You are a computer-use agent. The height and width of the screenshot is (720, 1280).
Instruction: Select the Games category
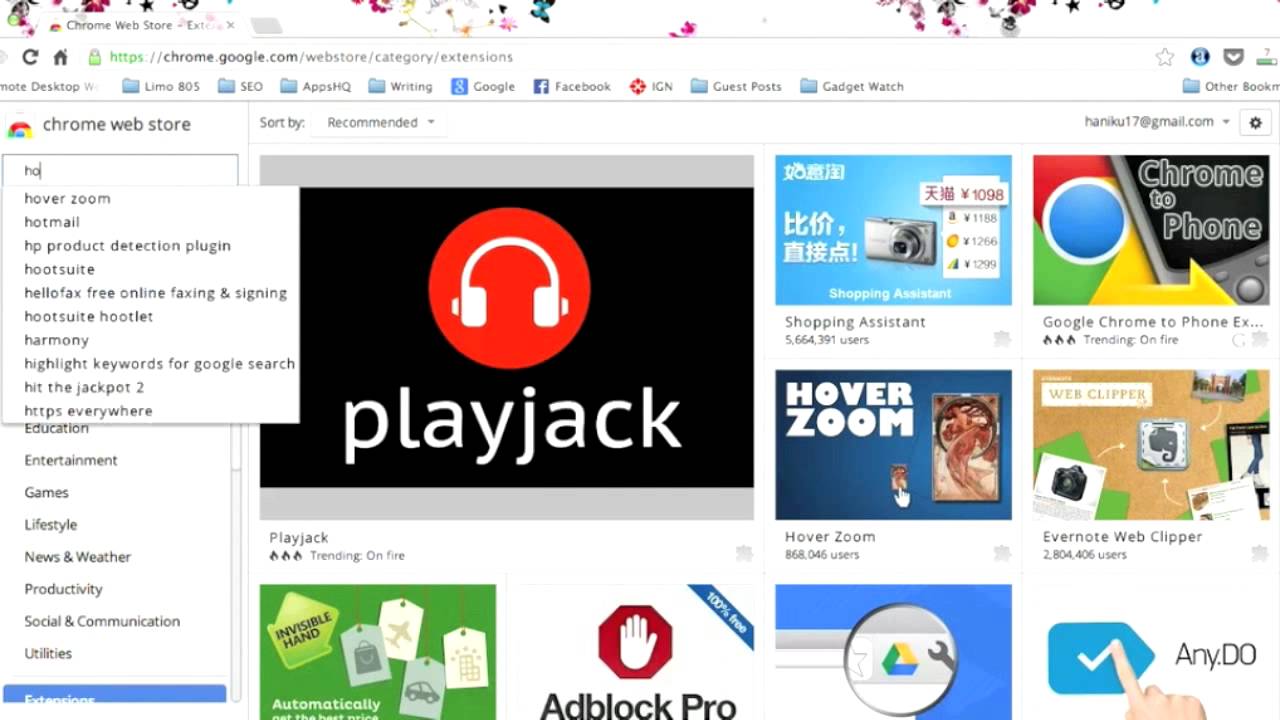[x=47, y=492]
